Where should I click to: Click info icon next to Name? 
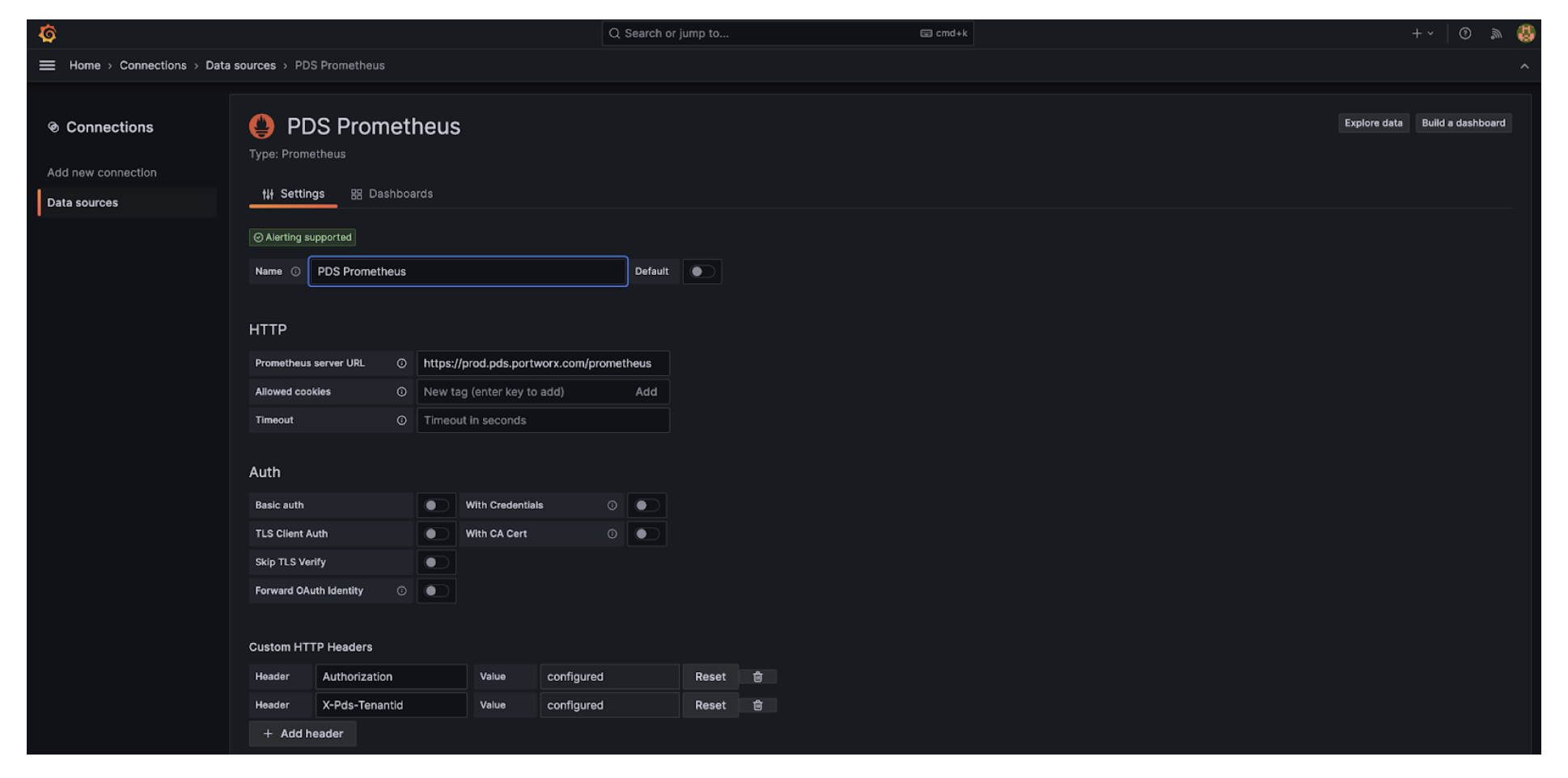click(x=295, y=272)
